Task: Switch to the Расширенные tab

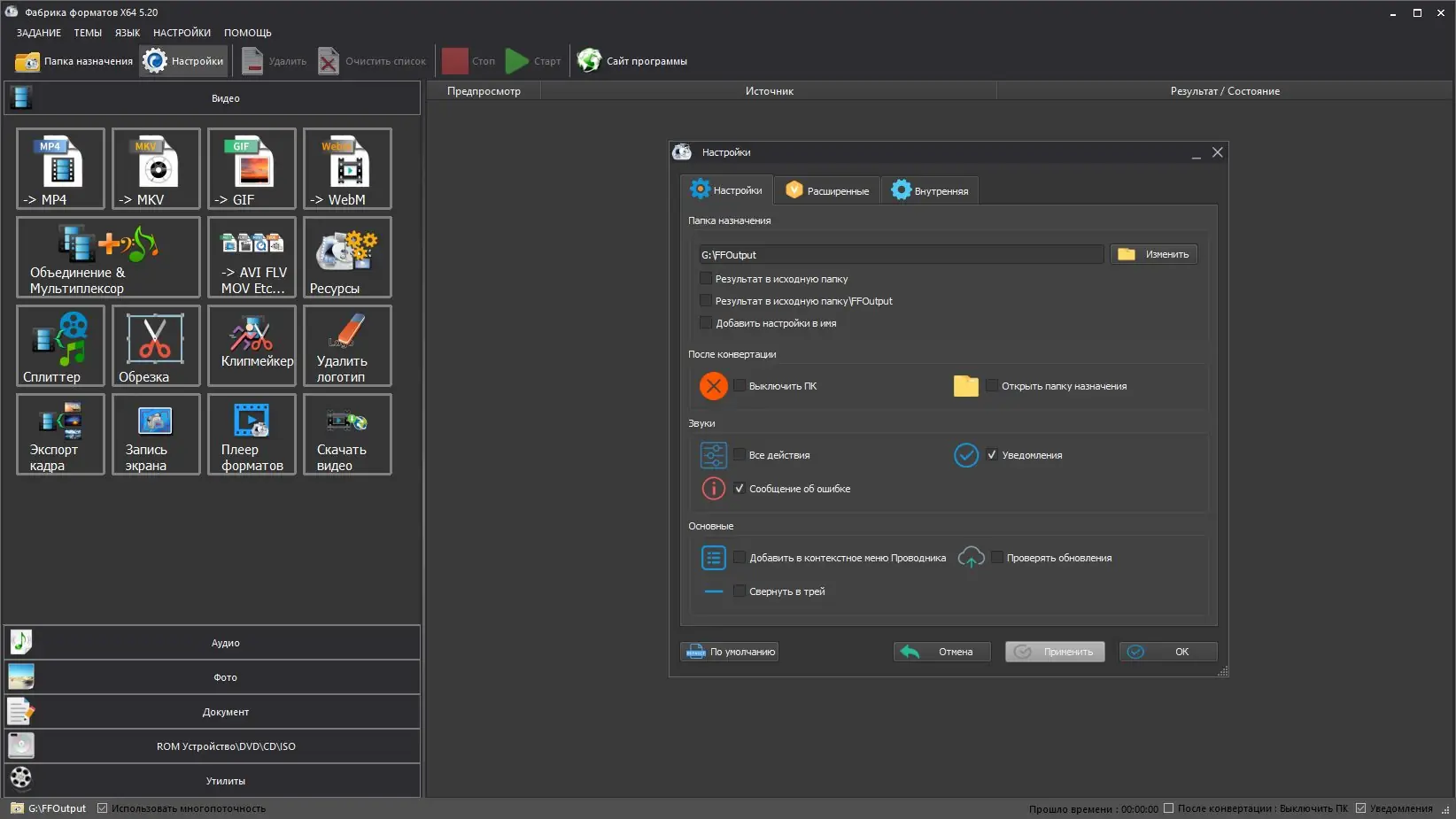Action: click(x=828, y=190)
